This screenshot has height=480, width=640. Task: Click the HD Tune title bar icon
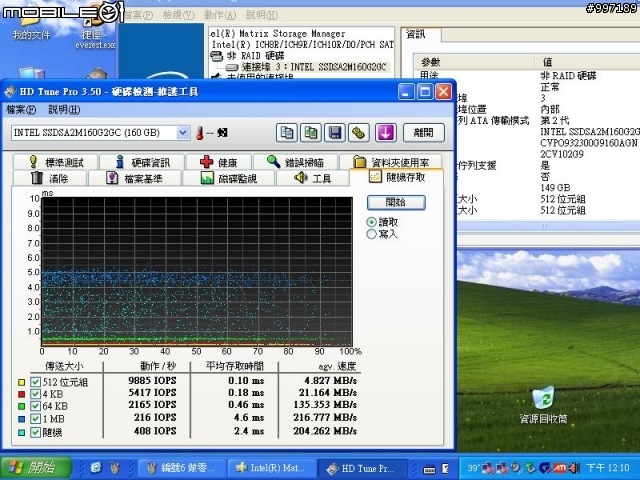[x=10, y=91]
